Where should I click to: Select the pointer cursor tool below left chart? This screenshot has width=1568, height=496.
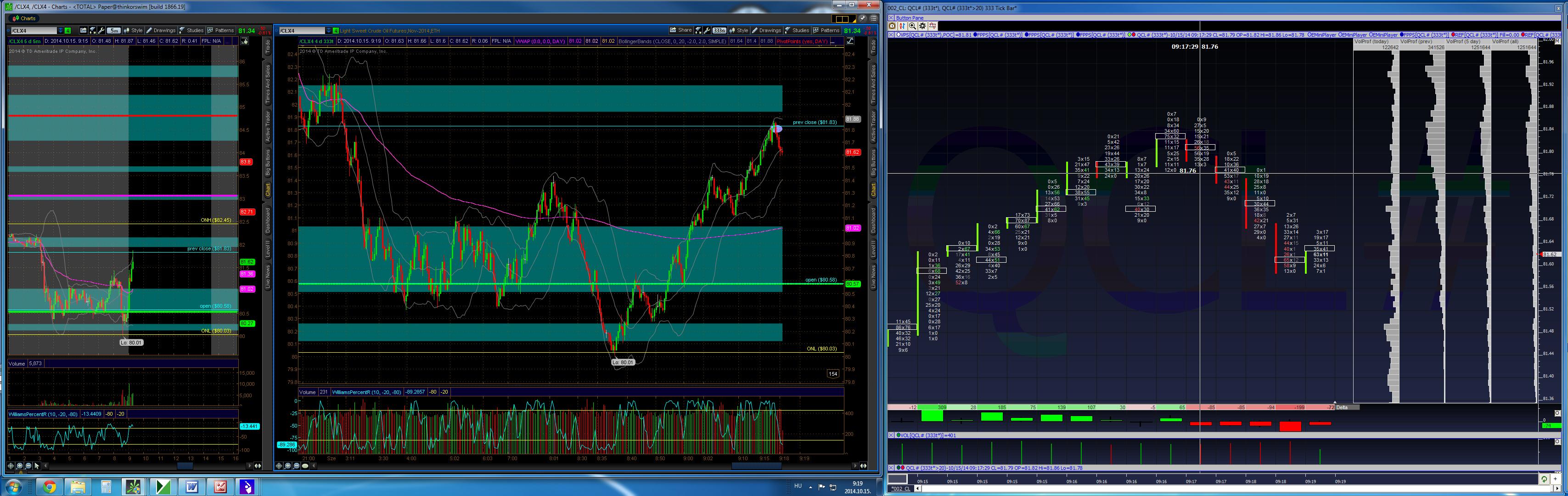click(37, 466)
